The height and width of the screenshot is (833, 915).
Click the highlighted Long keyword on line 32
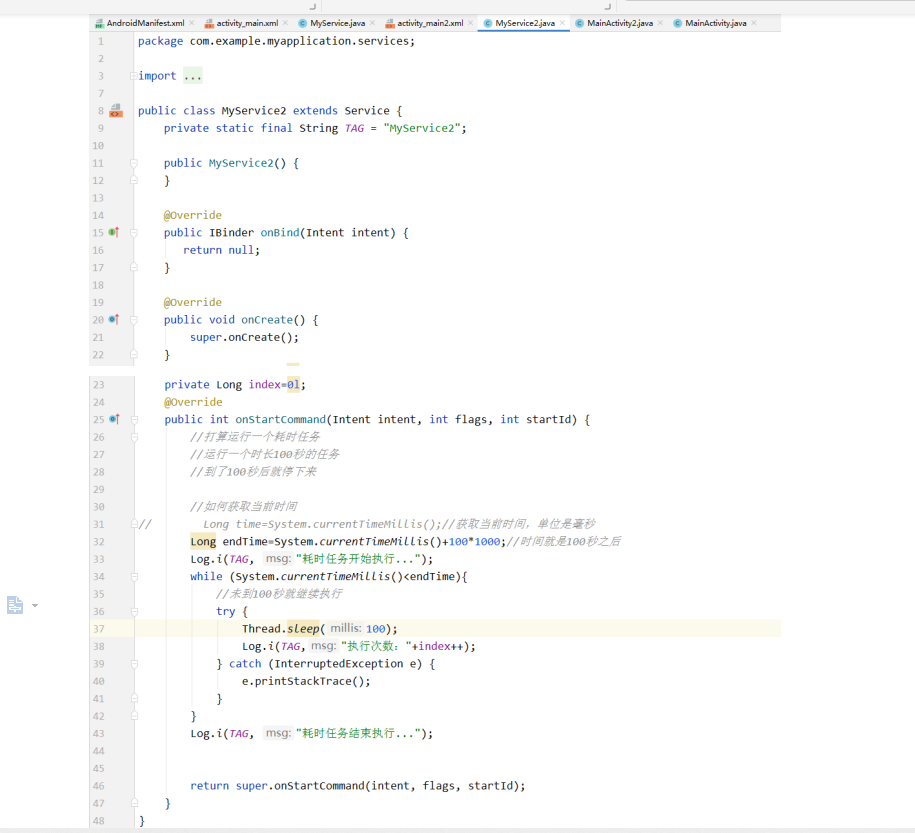pyautogui.click(x=203, y=542)
